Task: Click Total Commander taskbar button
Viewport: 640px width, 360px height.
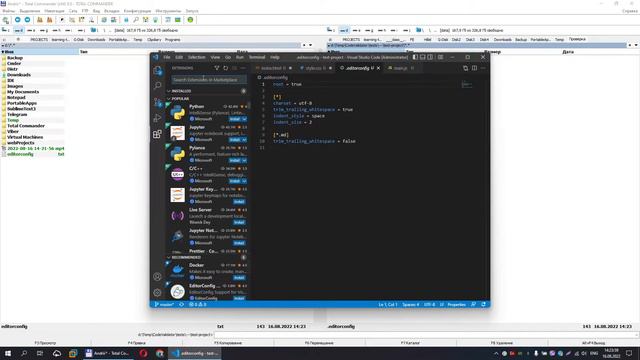Action: pos(108,353)
